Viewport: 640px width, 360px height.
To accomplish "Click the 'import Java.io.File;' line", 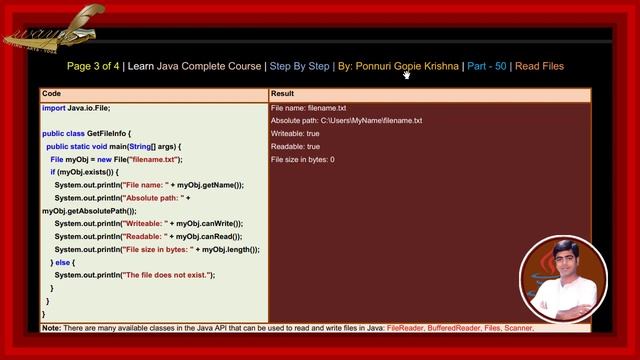I will pyautogui.click(x=76, y=108).
